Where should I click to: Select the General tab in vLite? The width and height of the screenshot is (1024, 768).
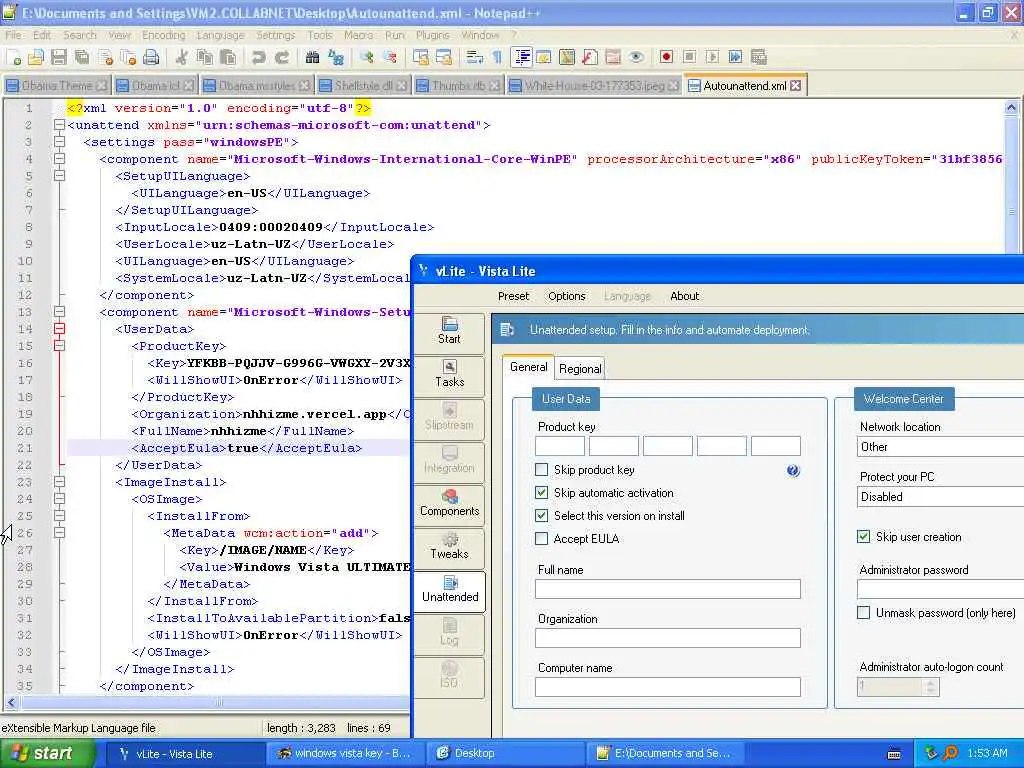[x=528, y=367]
